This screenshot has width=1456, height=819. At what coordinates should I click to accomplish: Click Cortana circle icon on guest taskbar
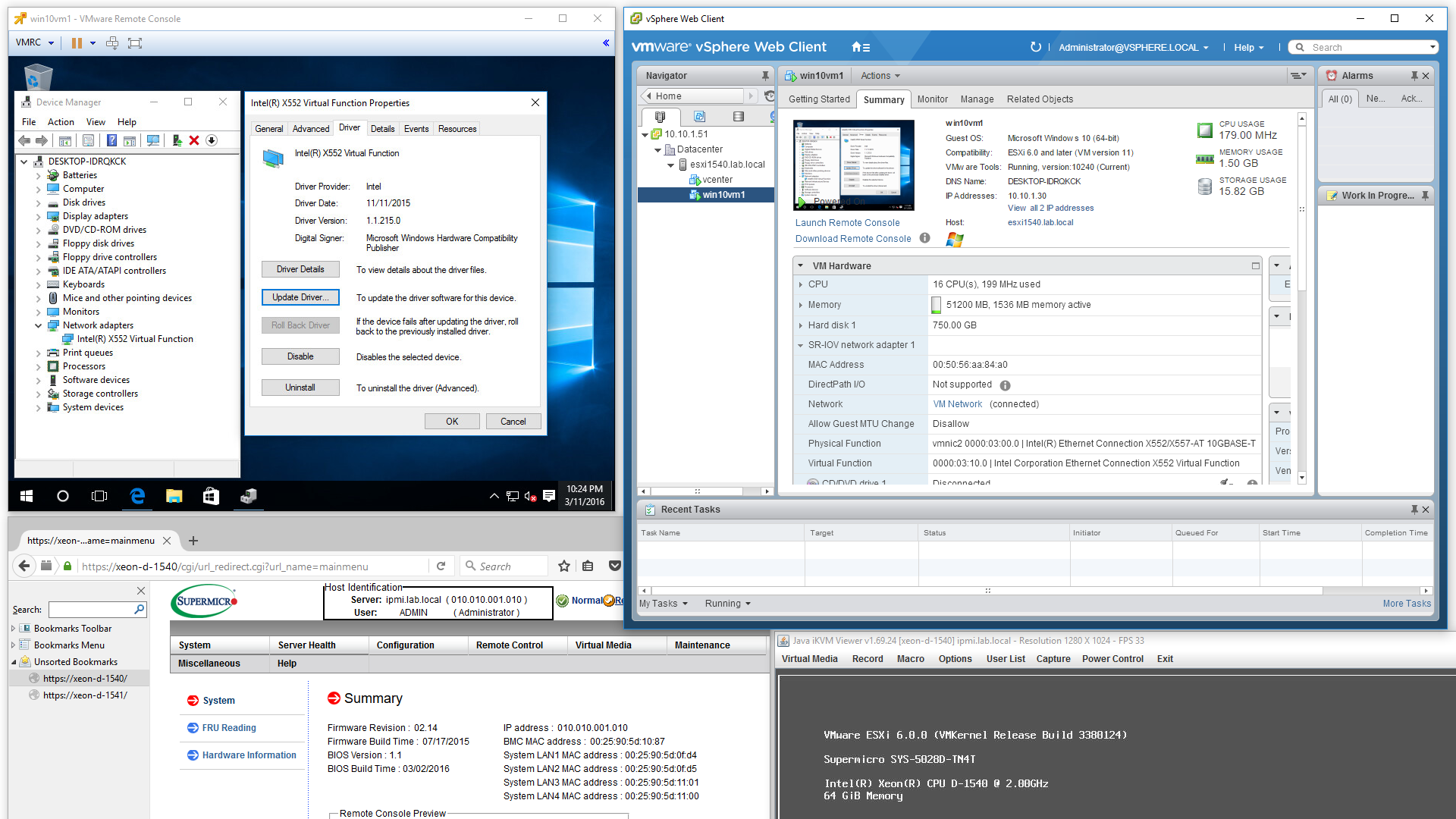click(63, 496)
